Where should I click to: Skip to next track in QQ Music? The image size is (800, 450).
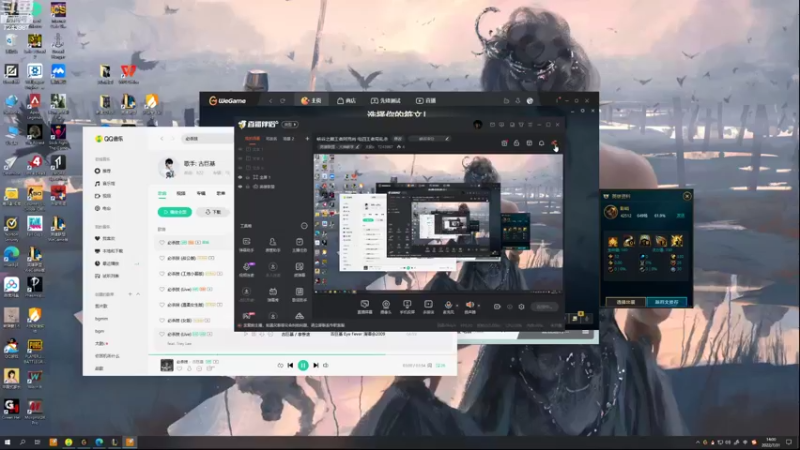click(316, 365)
